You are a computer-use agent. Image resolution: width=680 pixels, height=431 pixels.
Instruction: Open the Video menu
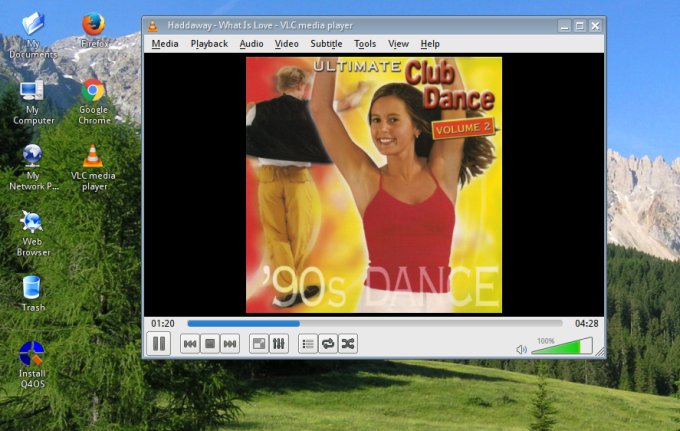(287, 44)
